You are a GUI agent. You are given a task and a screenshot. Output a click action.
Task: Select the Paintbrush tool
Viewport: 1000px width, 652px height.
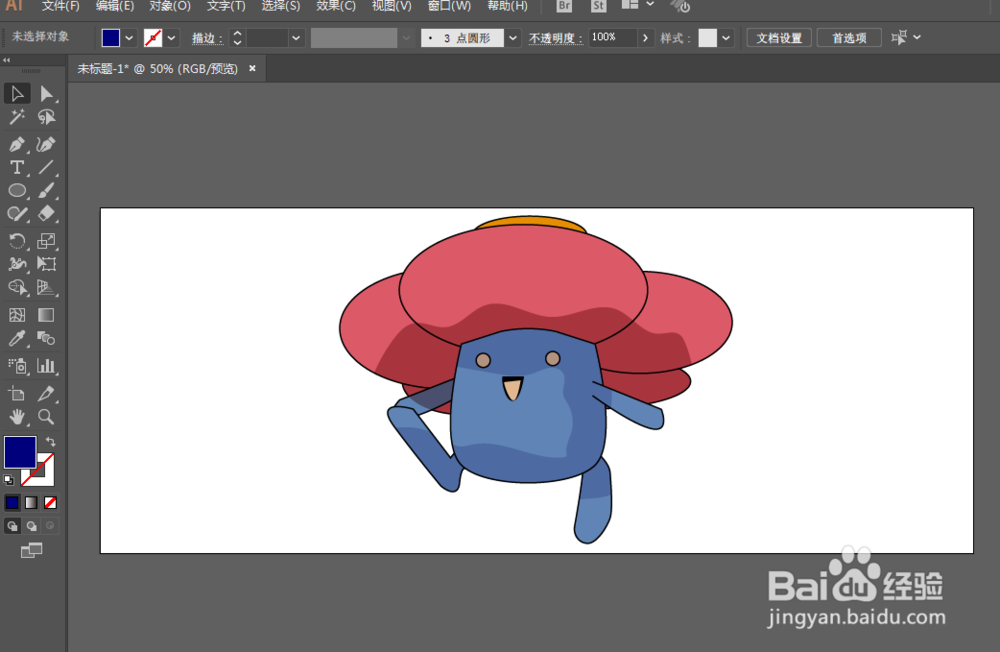tap(46, 190)
